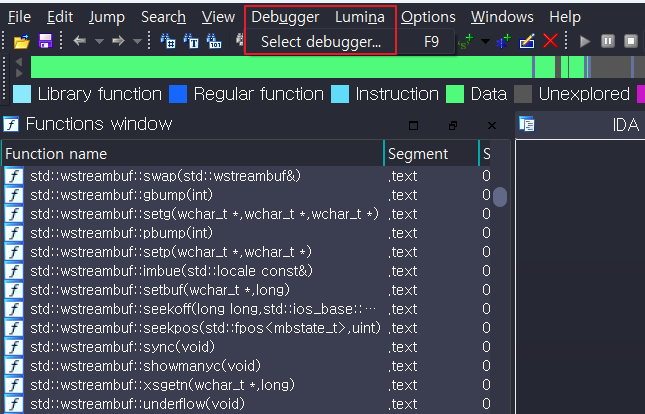This screenshot has width=645, height=414.
Task: Click the forward navigation arrow
Action: pos(118,41)
